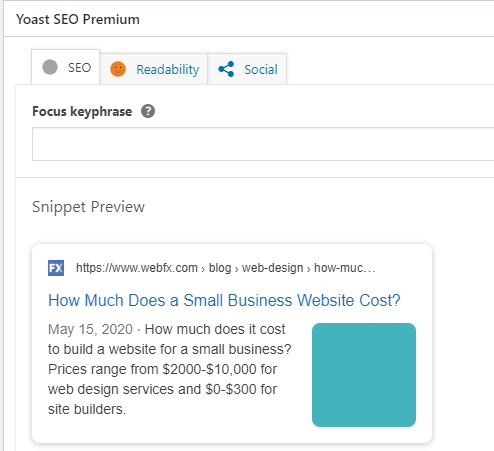Select the Social tab
494x451 pixels.
point(247,69)
